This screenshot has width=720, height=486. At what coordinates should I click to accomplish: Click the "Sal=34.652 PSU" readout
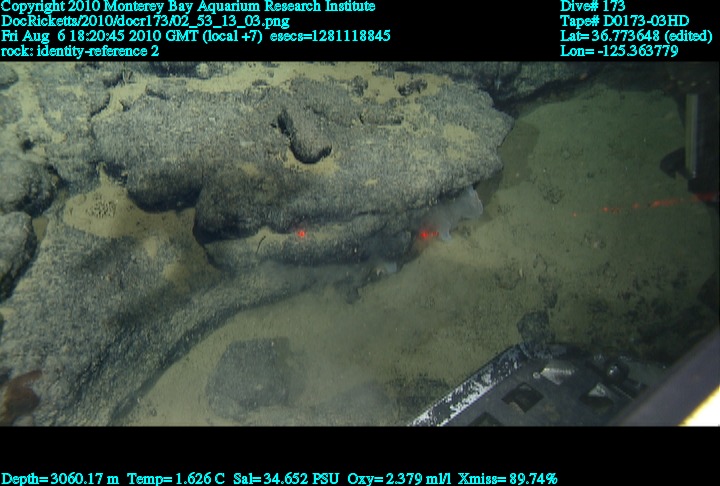(x=286, y=479)
